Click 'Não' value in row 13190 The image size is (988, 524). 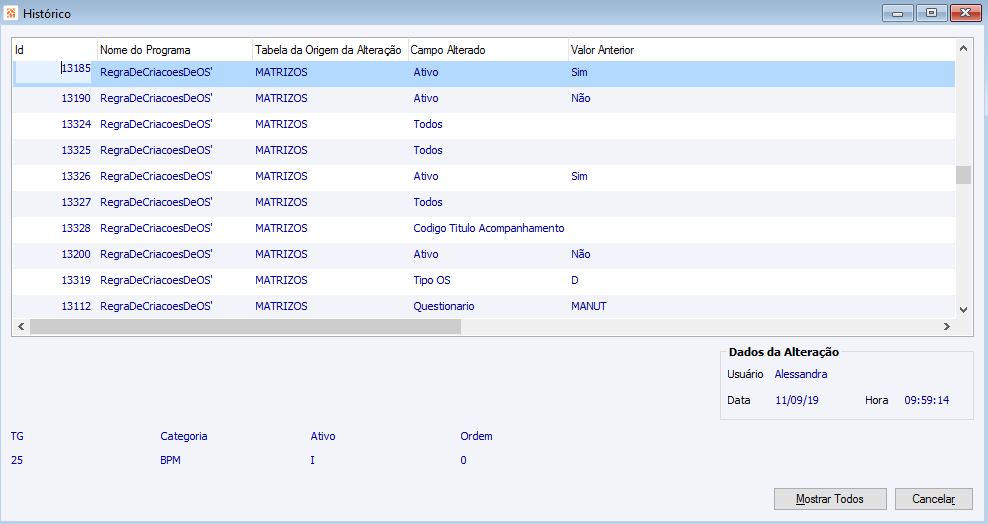(580, 98)
